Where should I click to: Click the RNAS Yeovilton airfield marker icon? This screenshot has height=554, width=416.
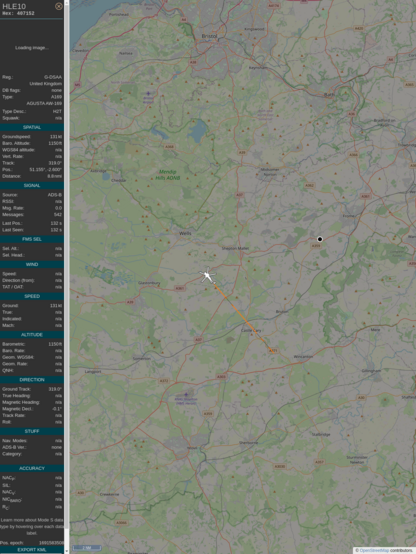point(186,395)
